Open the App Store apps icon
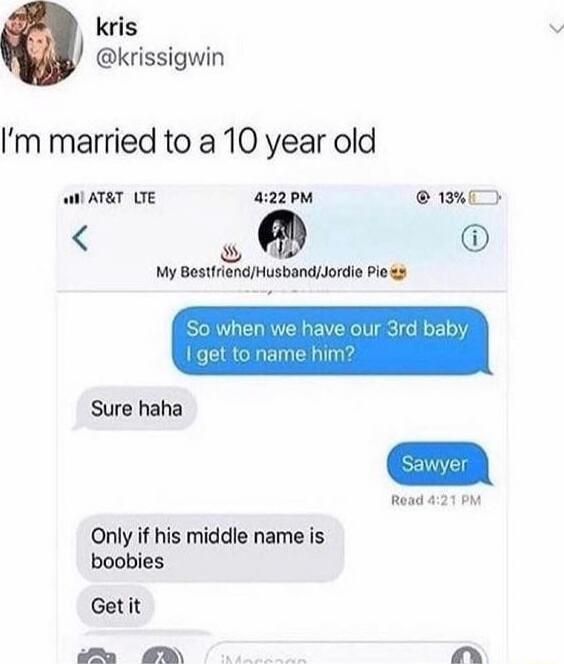Screen dimensions: 564x664 point(163,656)
